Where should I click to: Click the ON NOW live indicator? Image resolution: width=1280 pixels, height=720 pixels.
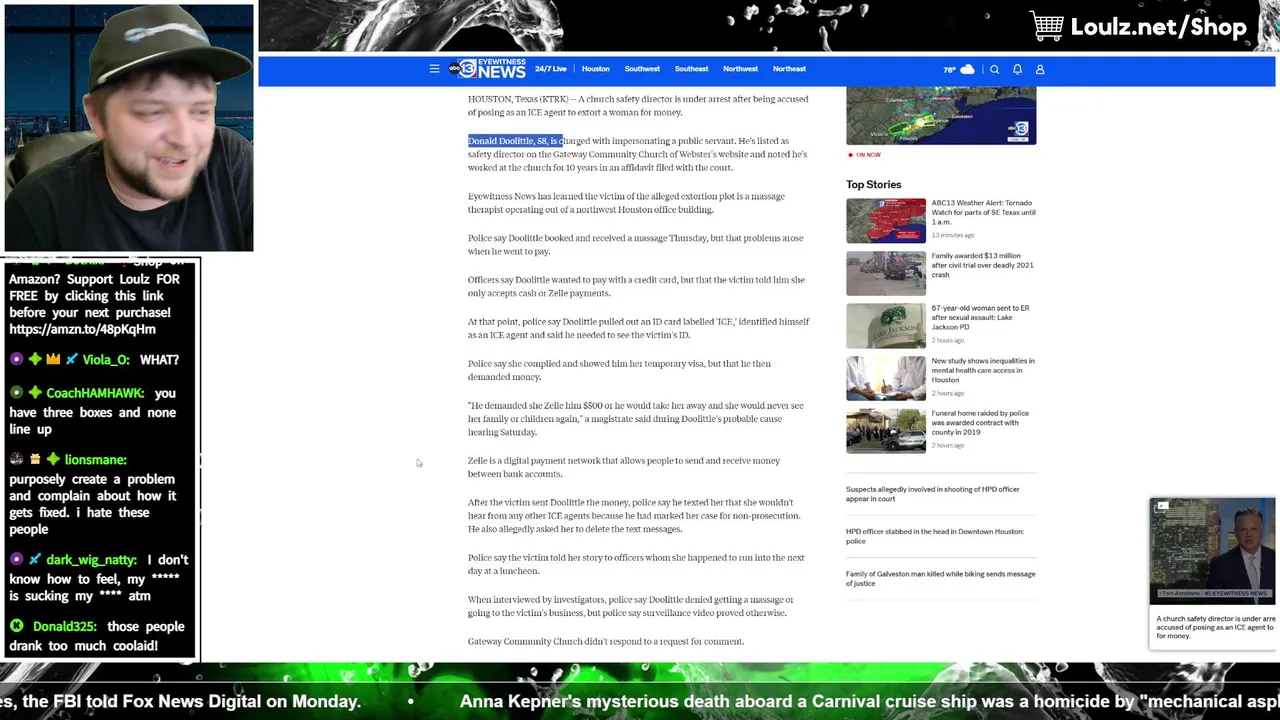coord(864,155)
